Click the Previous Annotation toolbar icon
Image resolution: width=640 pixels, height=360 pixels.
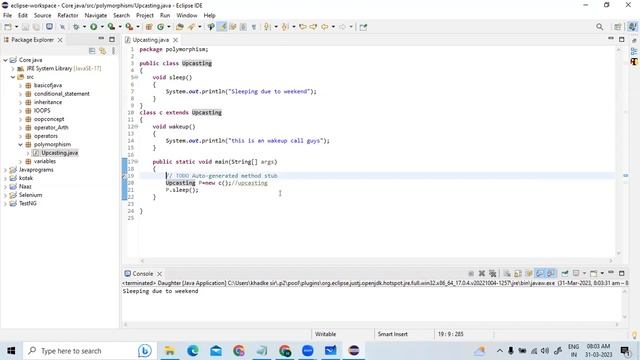point(285,27)
